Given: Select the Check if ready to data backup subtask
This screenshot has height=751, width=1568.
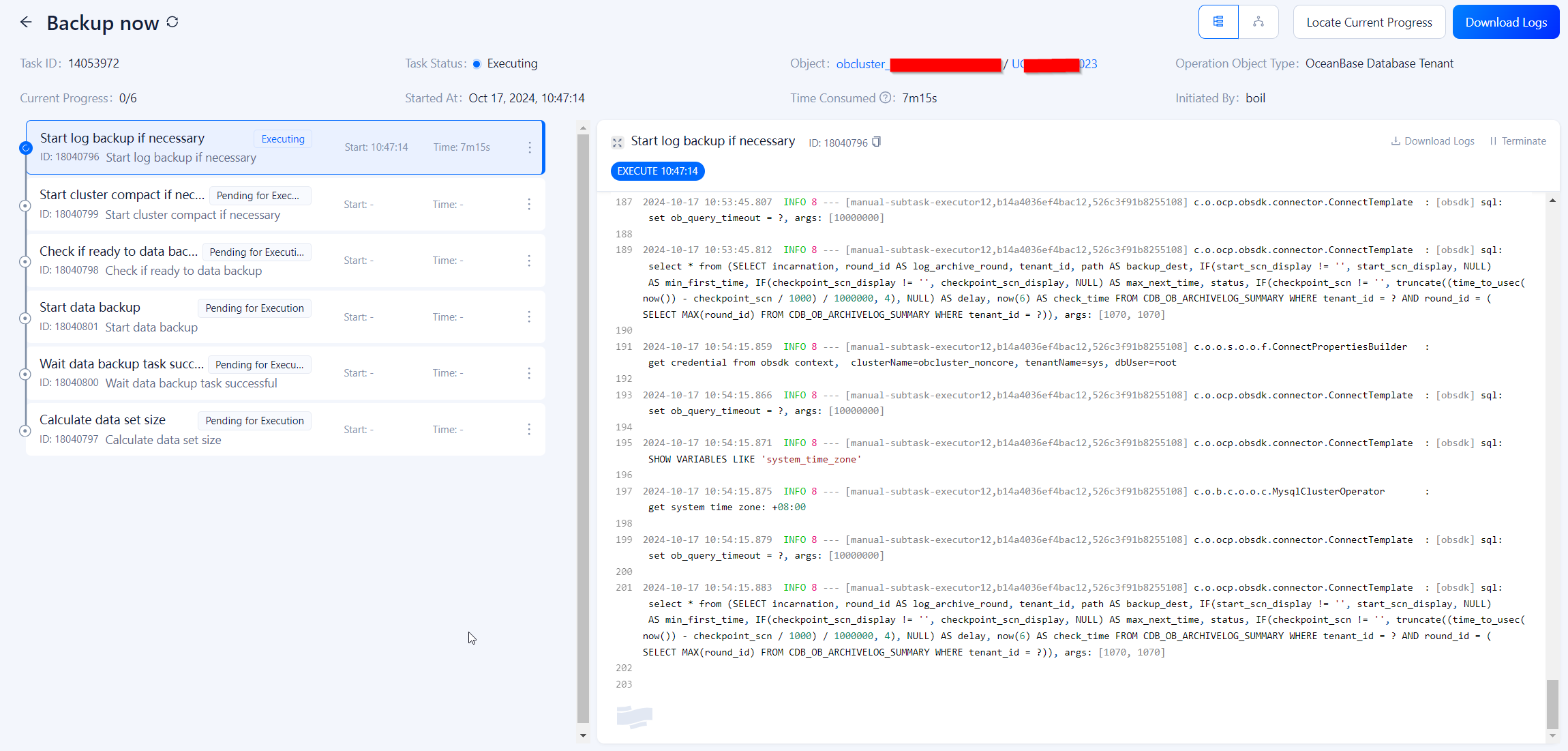Looking at the screenshot, I should 285,261.
